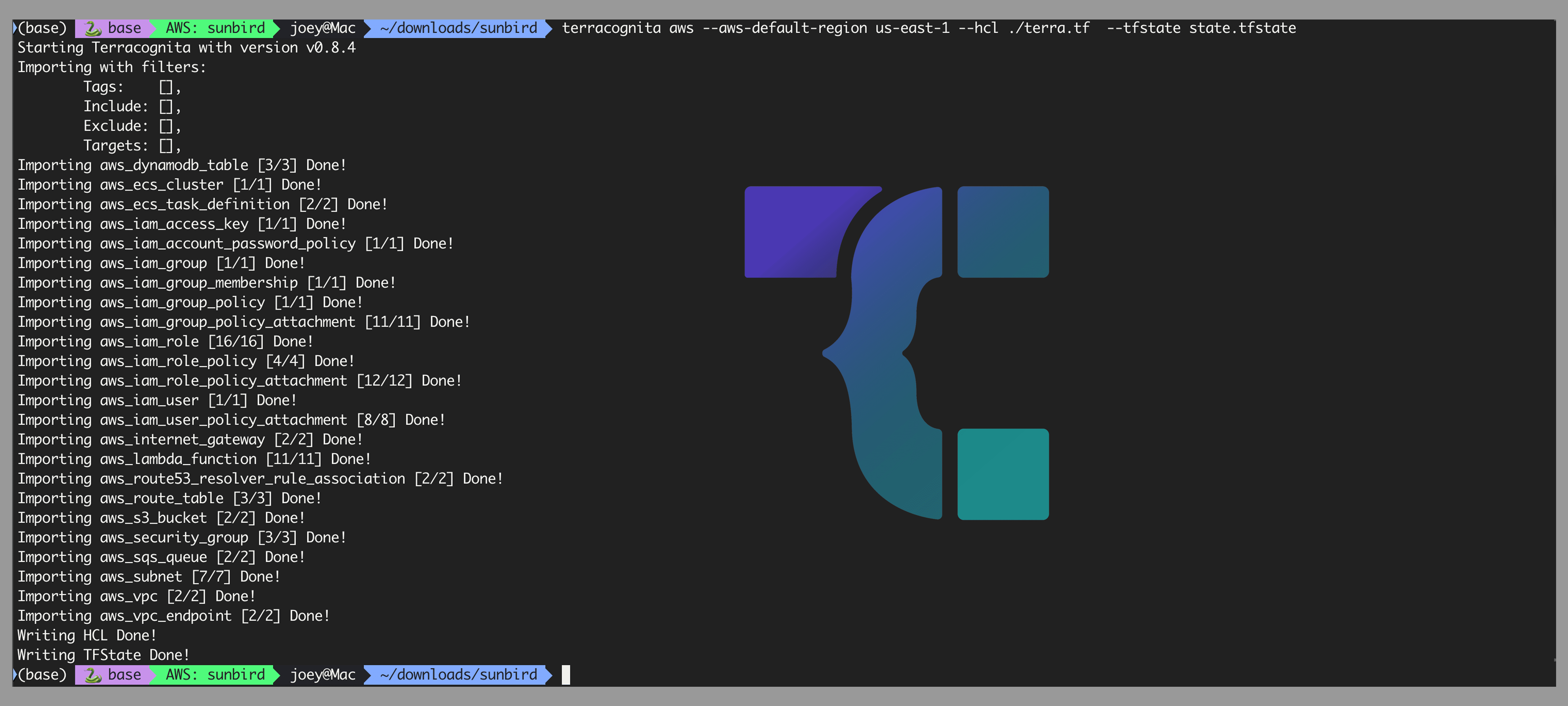Click the 'Importing aws_ecs_task_definition' line
The height and width of the screenshot is (706, 1568).
pos(202,204)
